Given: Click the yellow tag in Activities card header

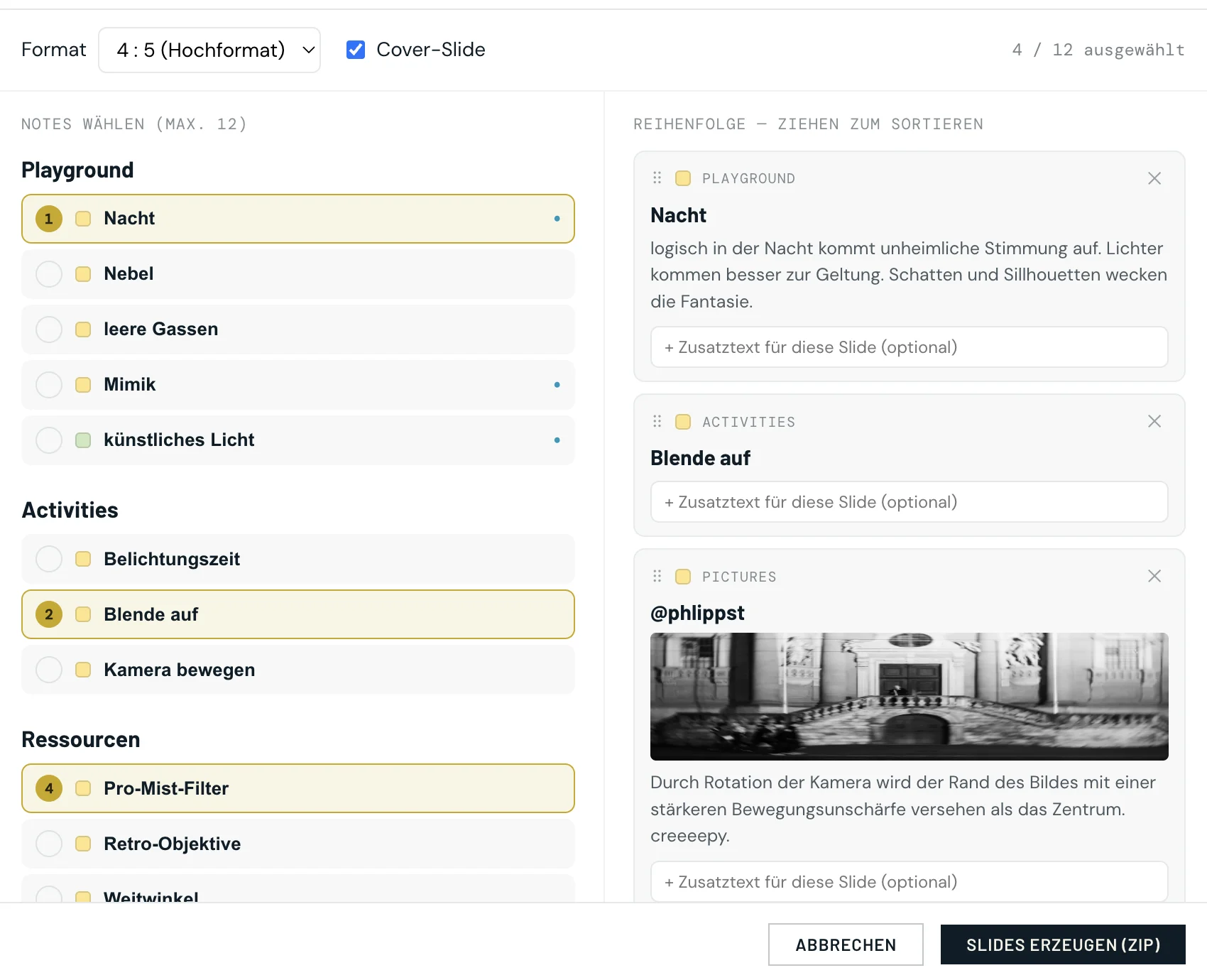Looking at the screenshot, I should pos(683,422).
